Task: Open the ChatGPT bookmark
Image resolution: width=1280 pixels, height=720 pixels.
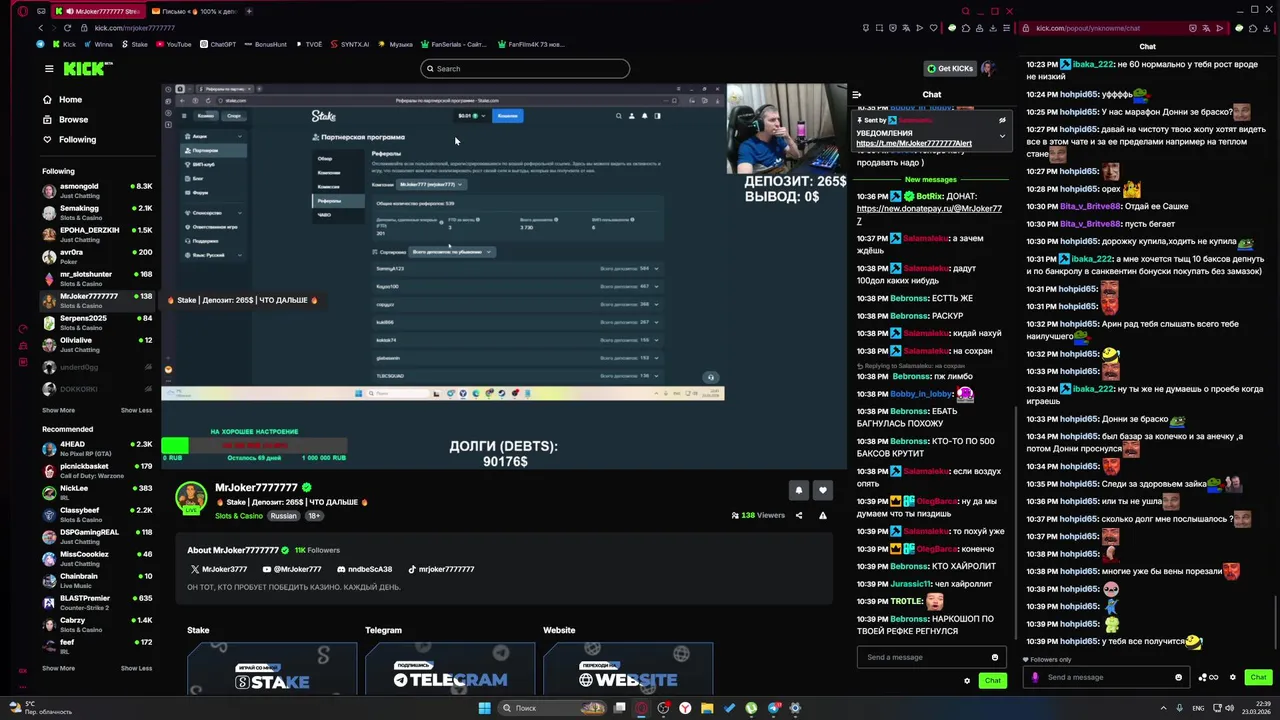Action: tap(218, 44)
